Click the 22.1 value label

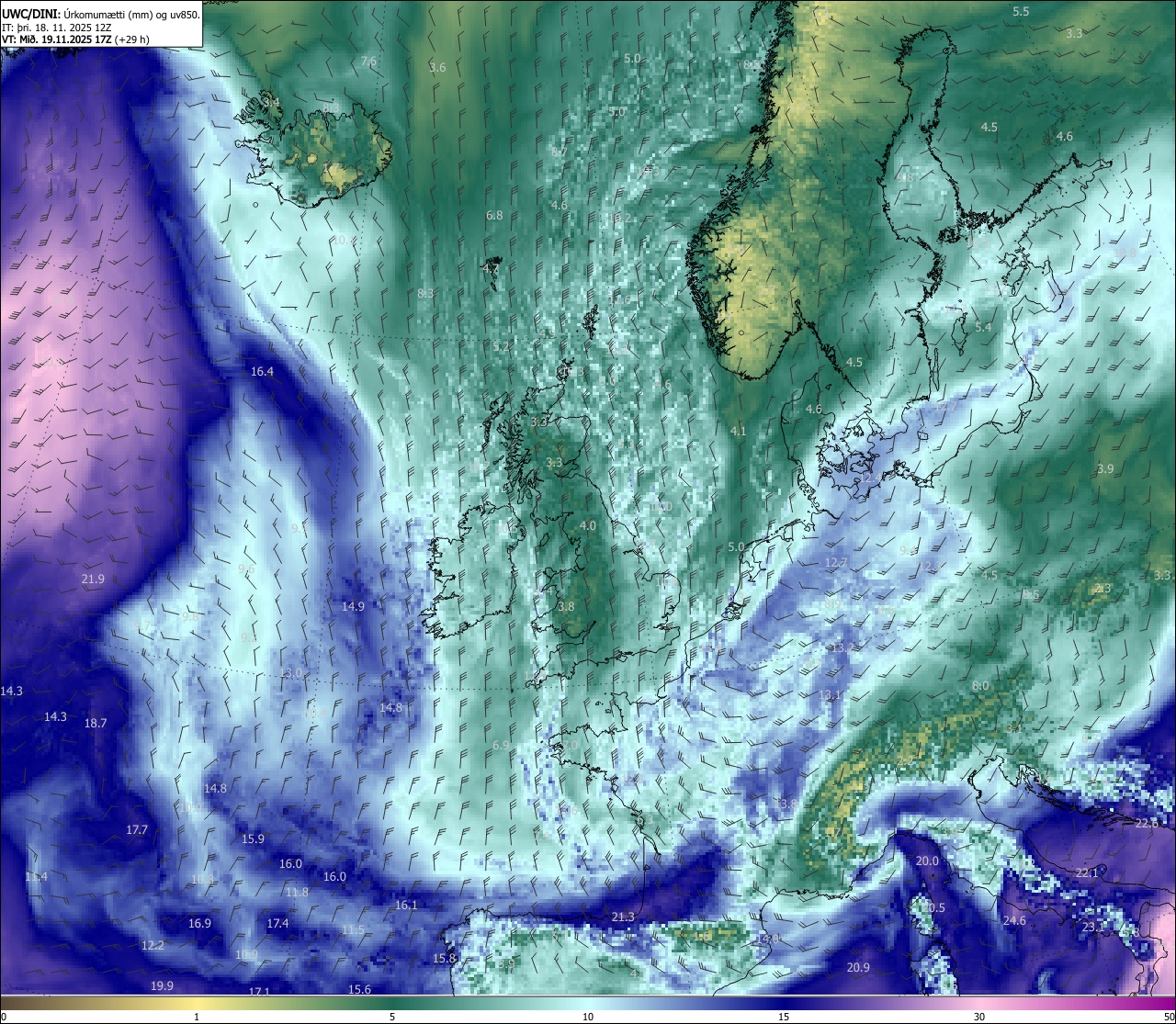tap(1087, 873)
